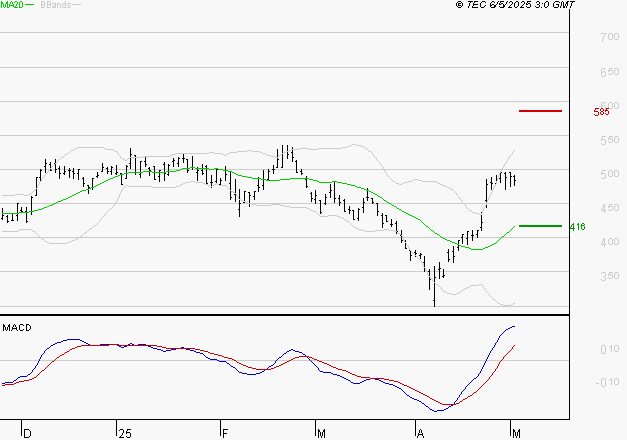Image resolution: width=627 pixels, height=440 pixels.
Task: Click the green support line marker
Action: tap(540, 226)
